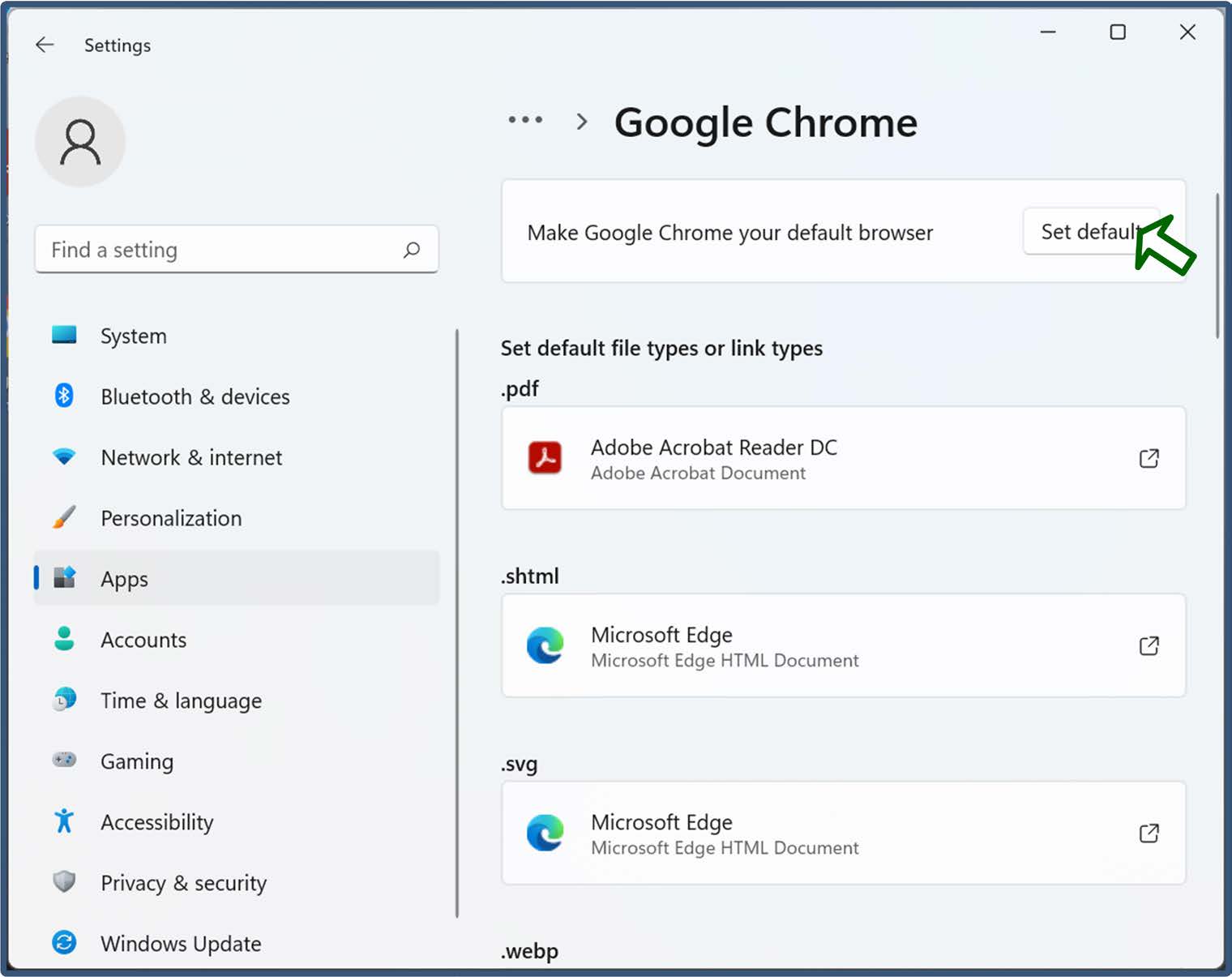1232x977 pixels.
Task: Go to Bluetooth & devices
Action: (237, 396)
